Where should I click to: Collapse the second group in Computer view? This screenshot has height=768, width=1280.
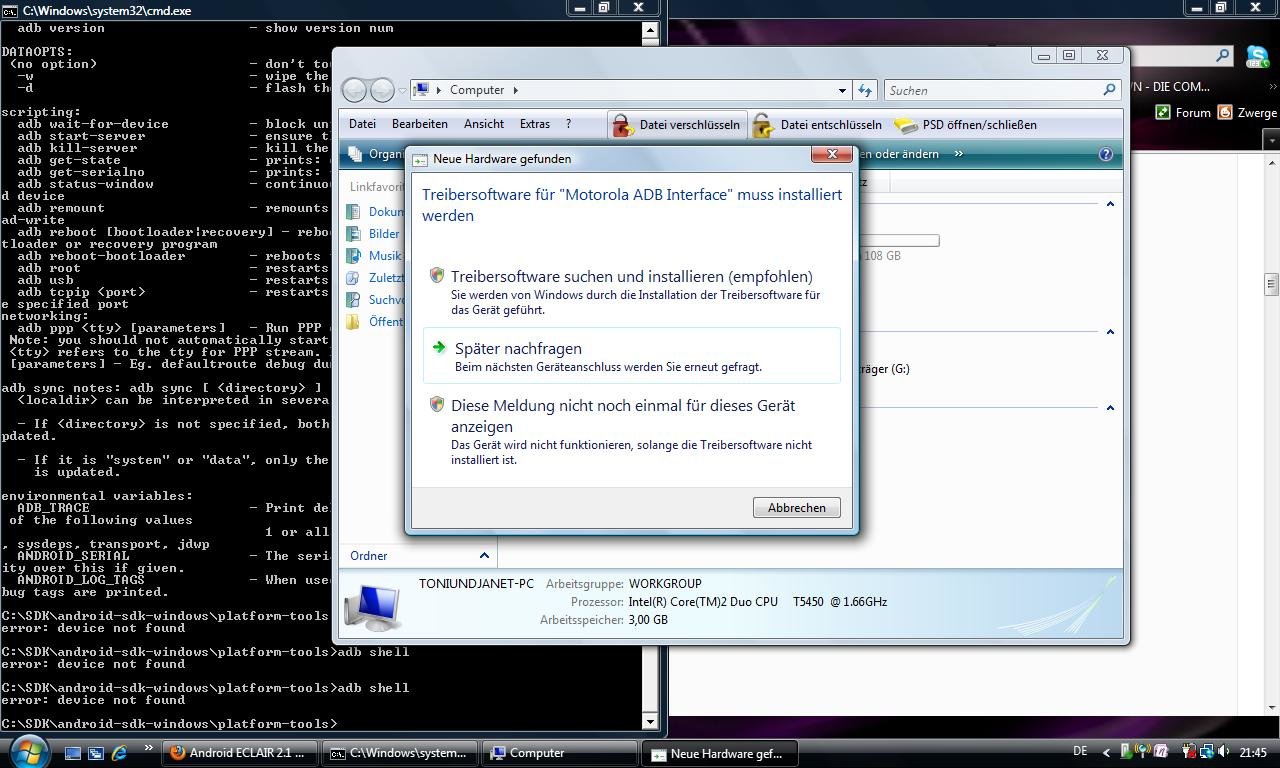tap(1109, 332)
